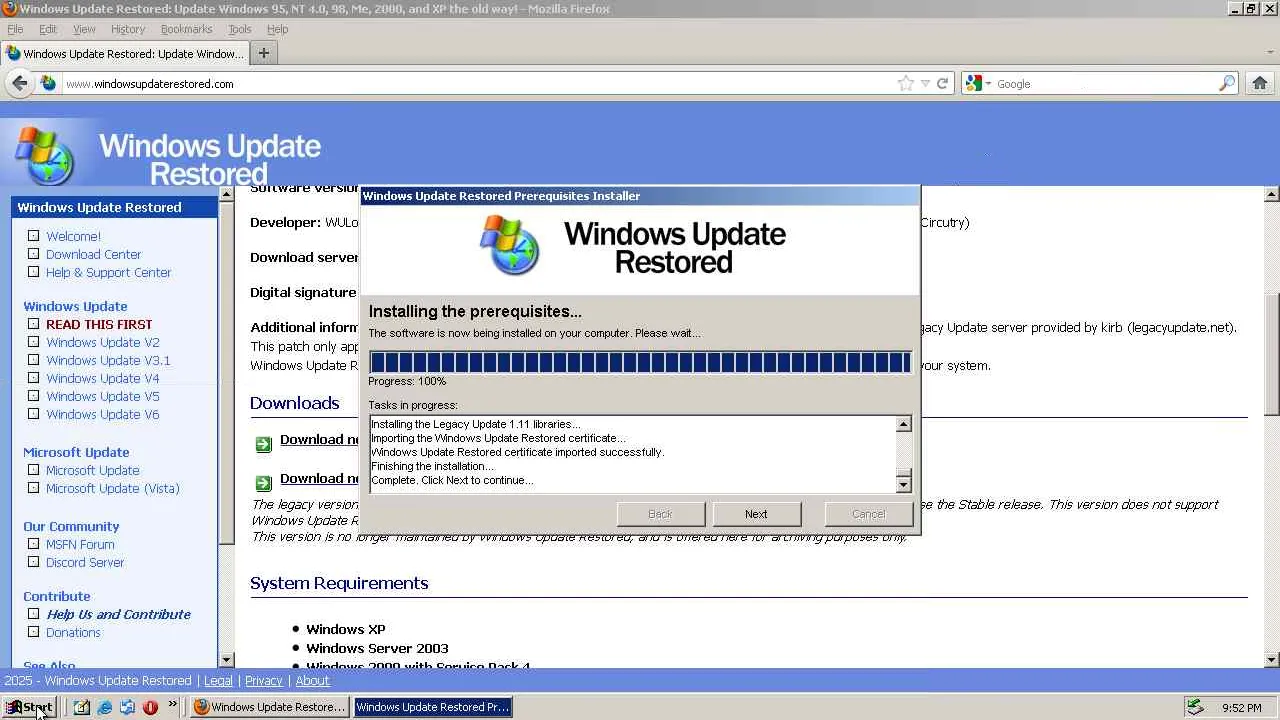Viewport: 1280px width, 720px height.
Task: Click the bullet box beside Download Center
Action: (x=34, y=254)
